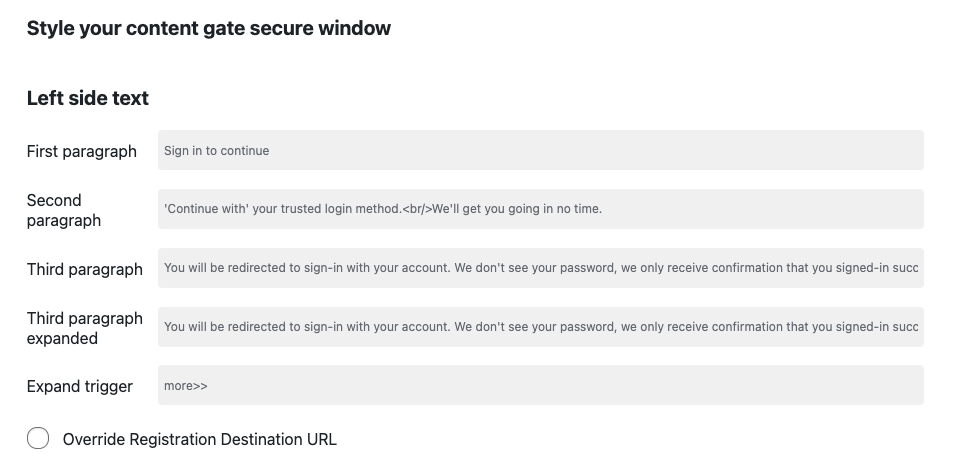Click the 'Third paragraph' label
Image resolution: width=965 pixels, height=467 pixels.
(x=84, y=268)
